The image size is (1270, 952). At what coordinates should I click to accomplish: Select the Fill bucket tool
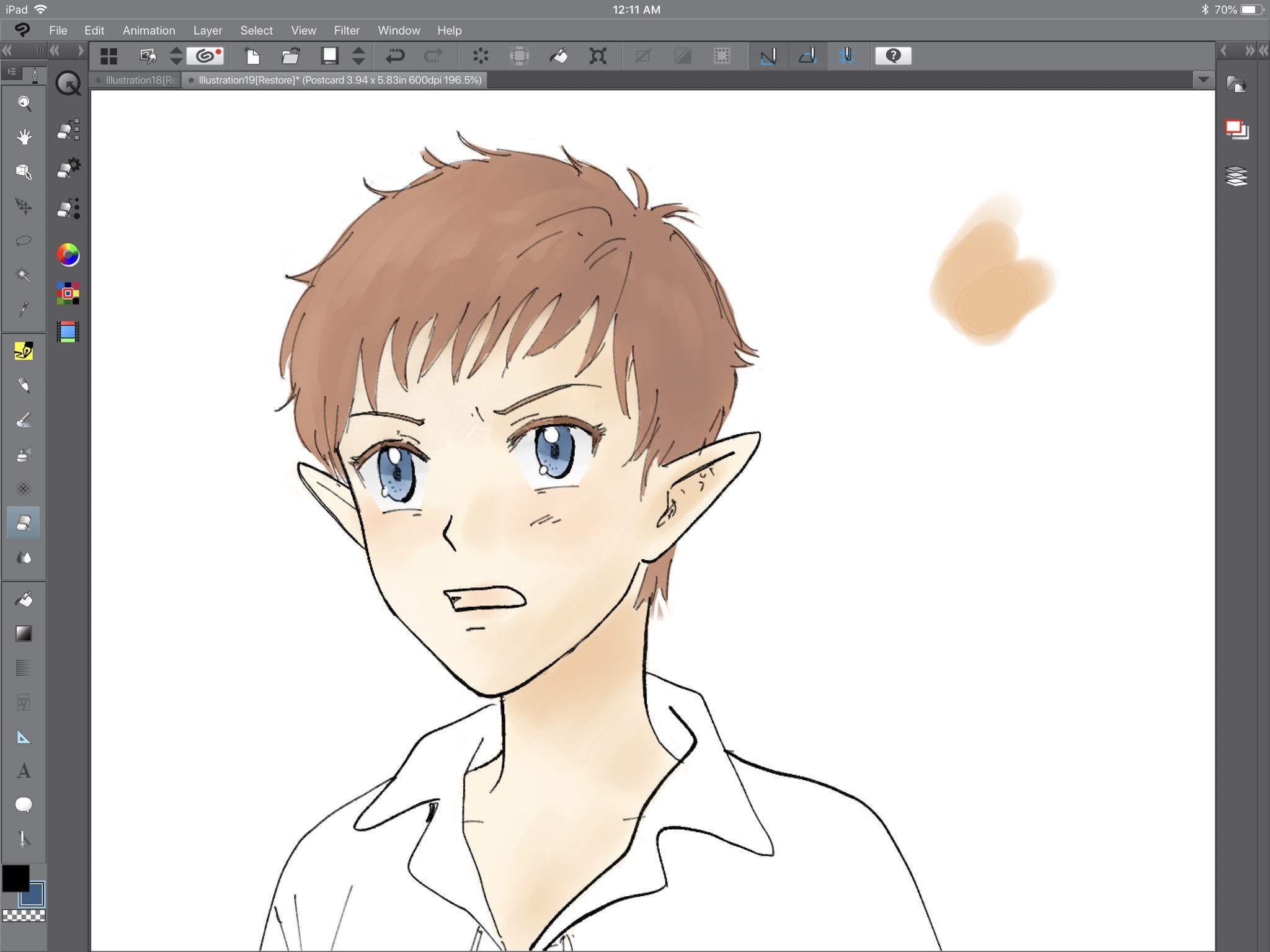24,600
